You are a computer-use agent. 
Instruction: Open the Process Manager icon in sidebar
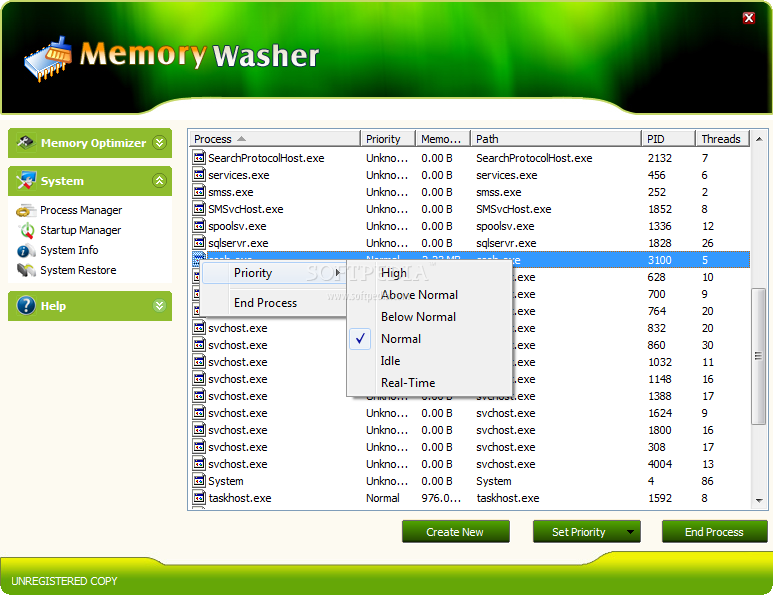[26, 210]
